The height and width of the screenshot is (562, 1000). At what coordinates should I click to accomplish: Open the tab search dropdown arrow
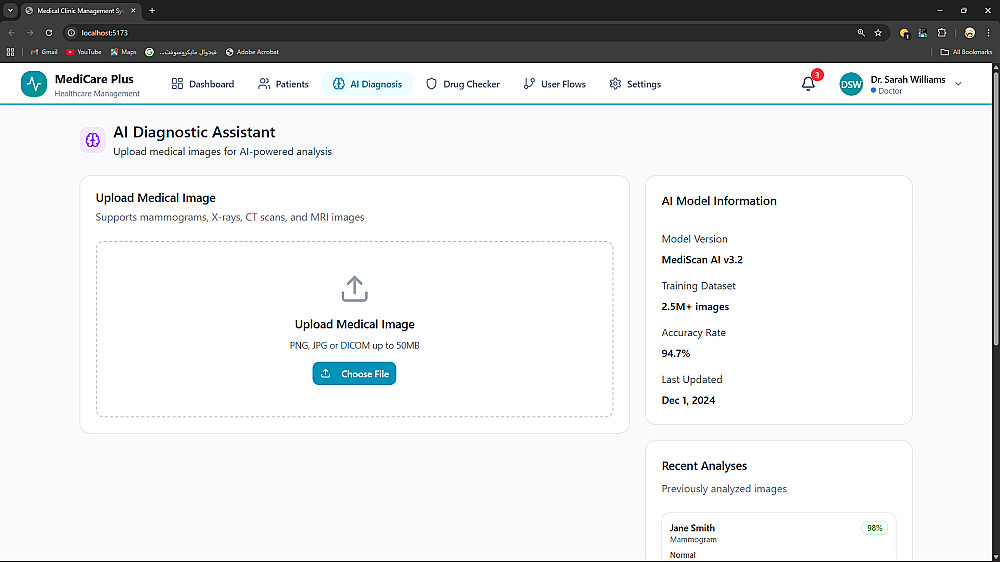point(10,10)
